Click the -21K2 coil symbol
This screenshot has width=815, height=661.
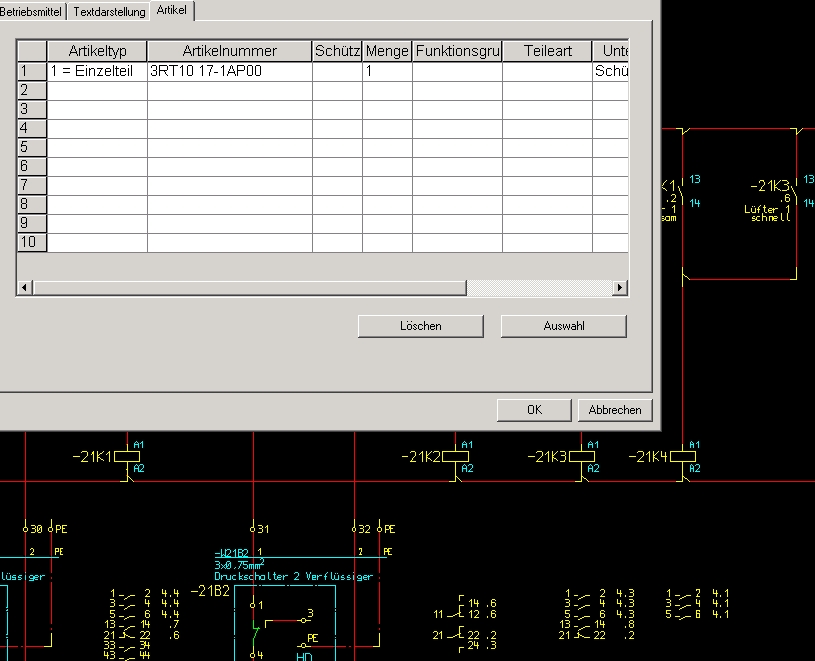tap(455, 456)
